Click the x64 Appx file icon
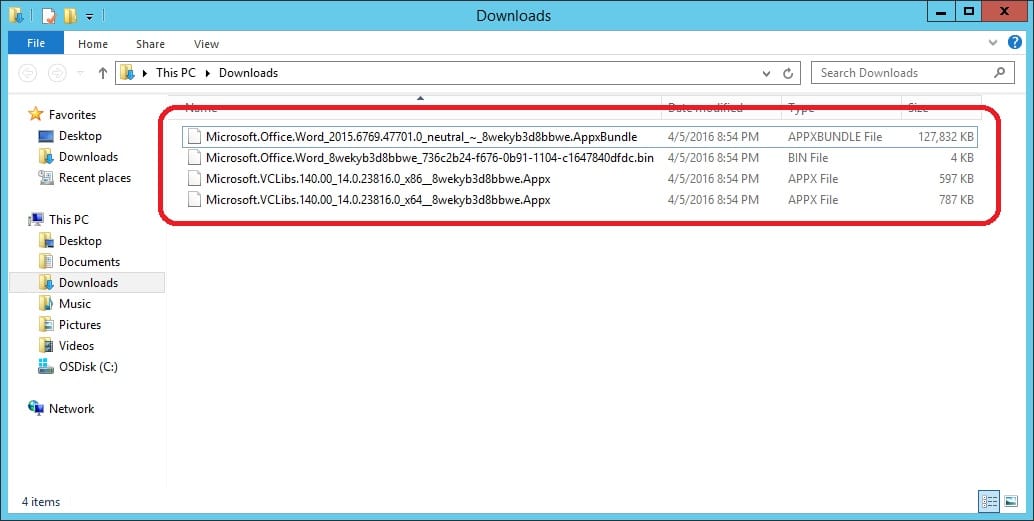 194,200
